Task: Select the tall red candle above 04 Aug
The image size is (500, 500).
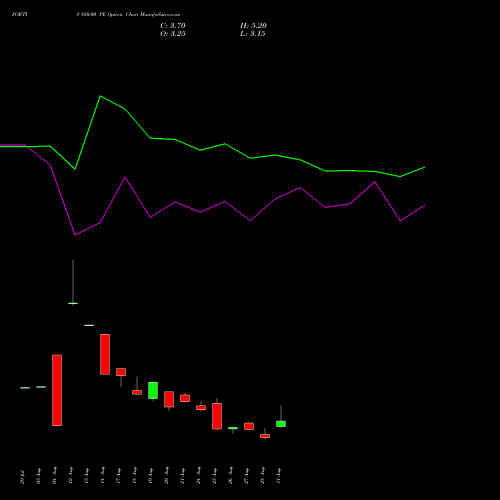Action: click(x=57, y=390)
